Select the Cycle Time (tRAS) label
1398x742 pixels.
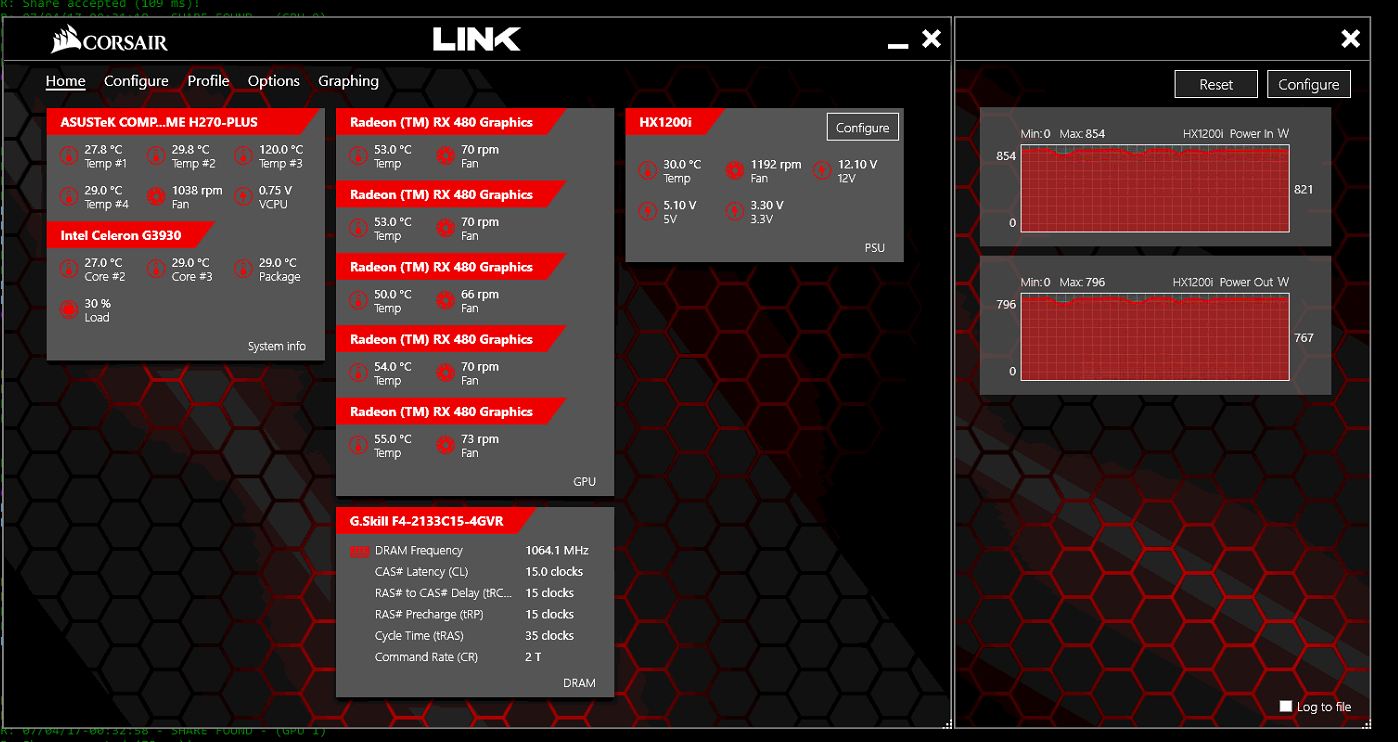point(419,636)
